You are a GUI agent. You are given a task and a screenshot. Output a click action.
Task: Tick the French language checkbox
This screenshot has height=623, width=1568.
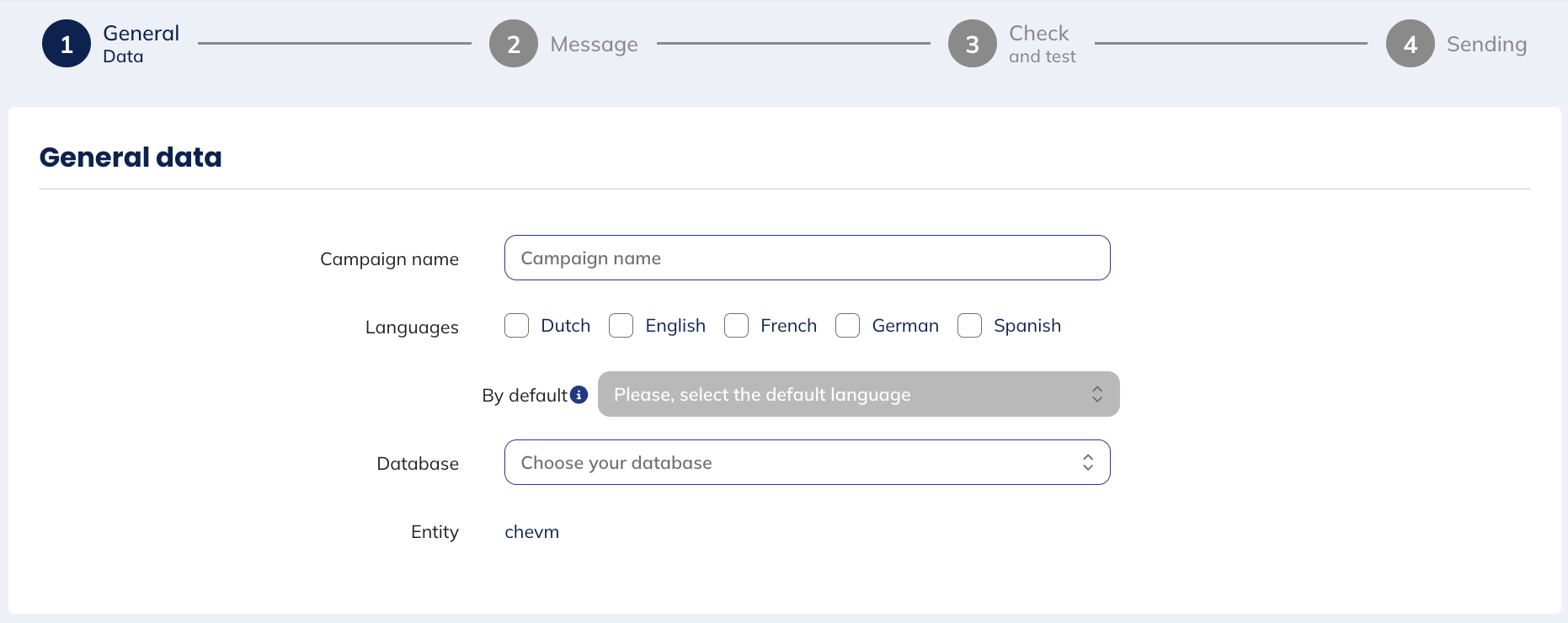pos(737,326)
